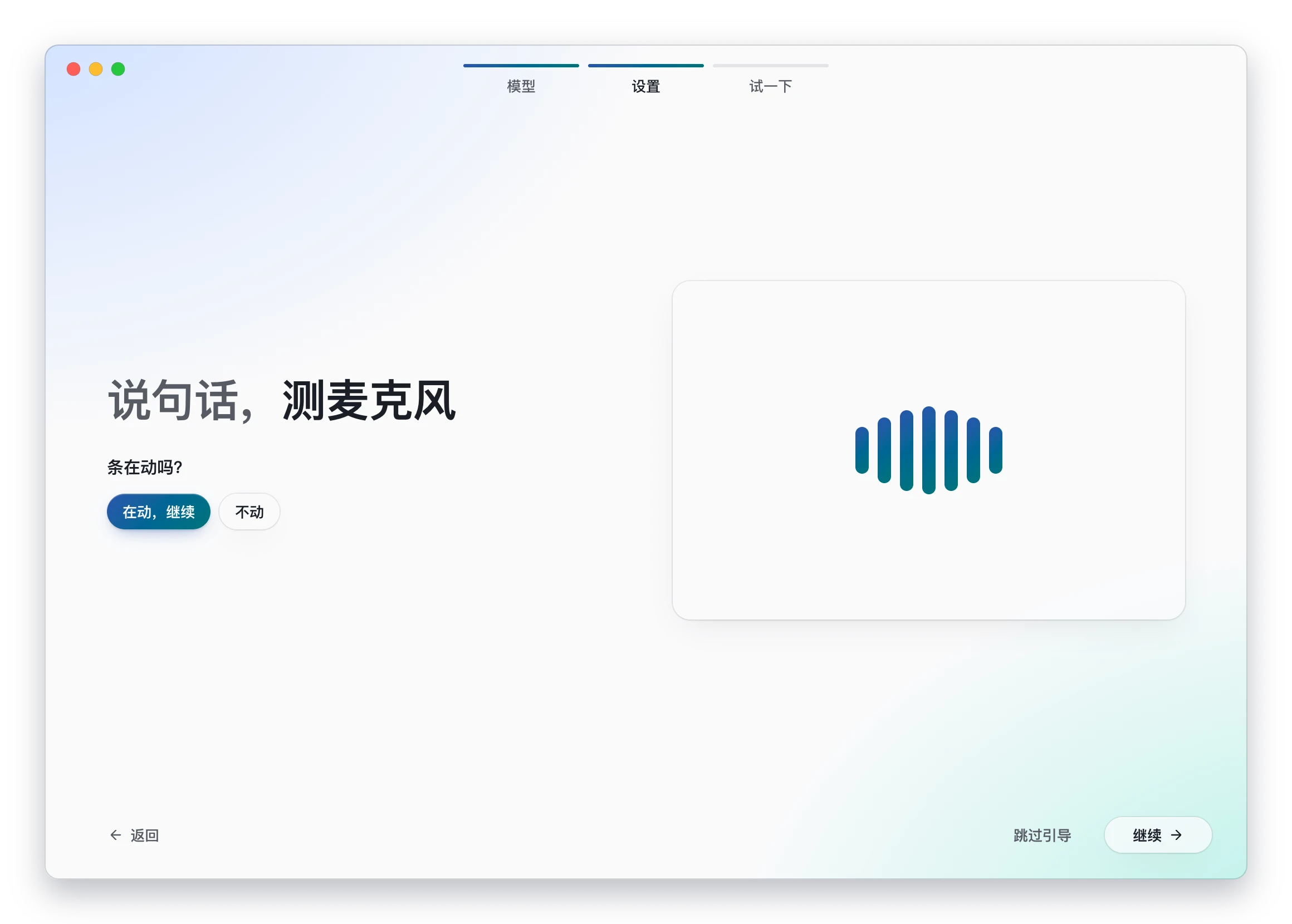Viewport: 1292px width, 924px height.
Task: Click the 在动，继续 button
Action: (158, 512)
